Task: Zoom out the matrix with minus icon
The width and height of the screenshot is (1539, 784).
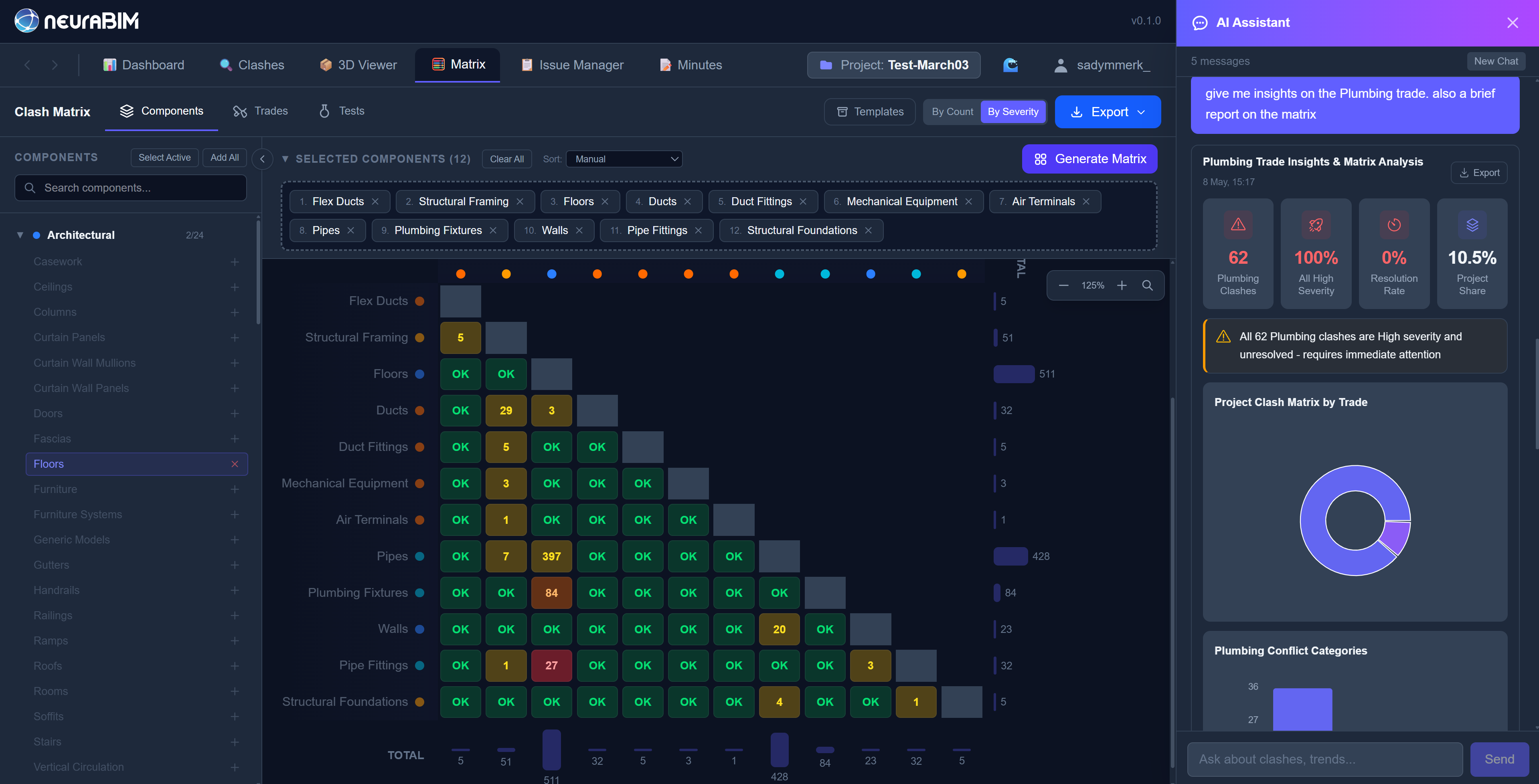Action: tap(1063, 285)
